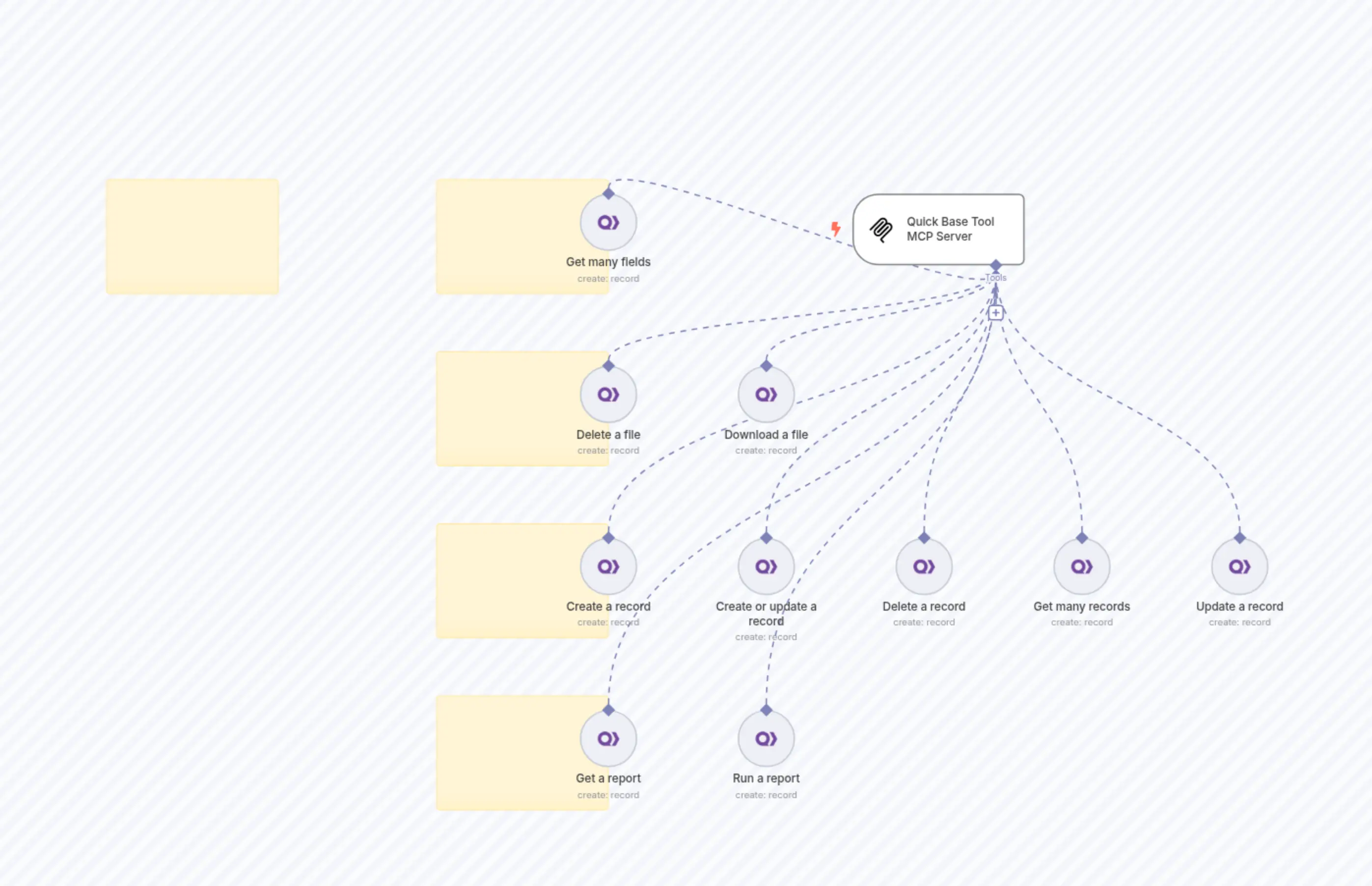
Task: Click the Update a record node icon
Action: click(x=1239, y=566)
